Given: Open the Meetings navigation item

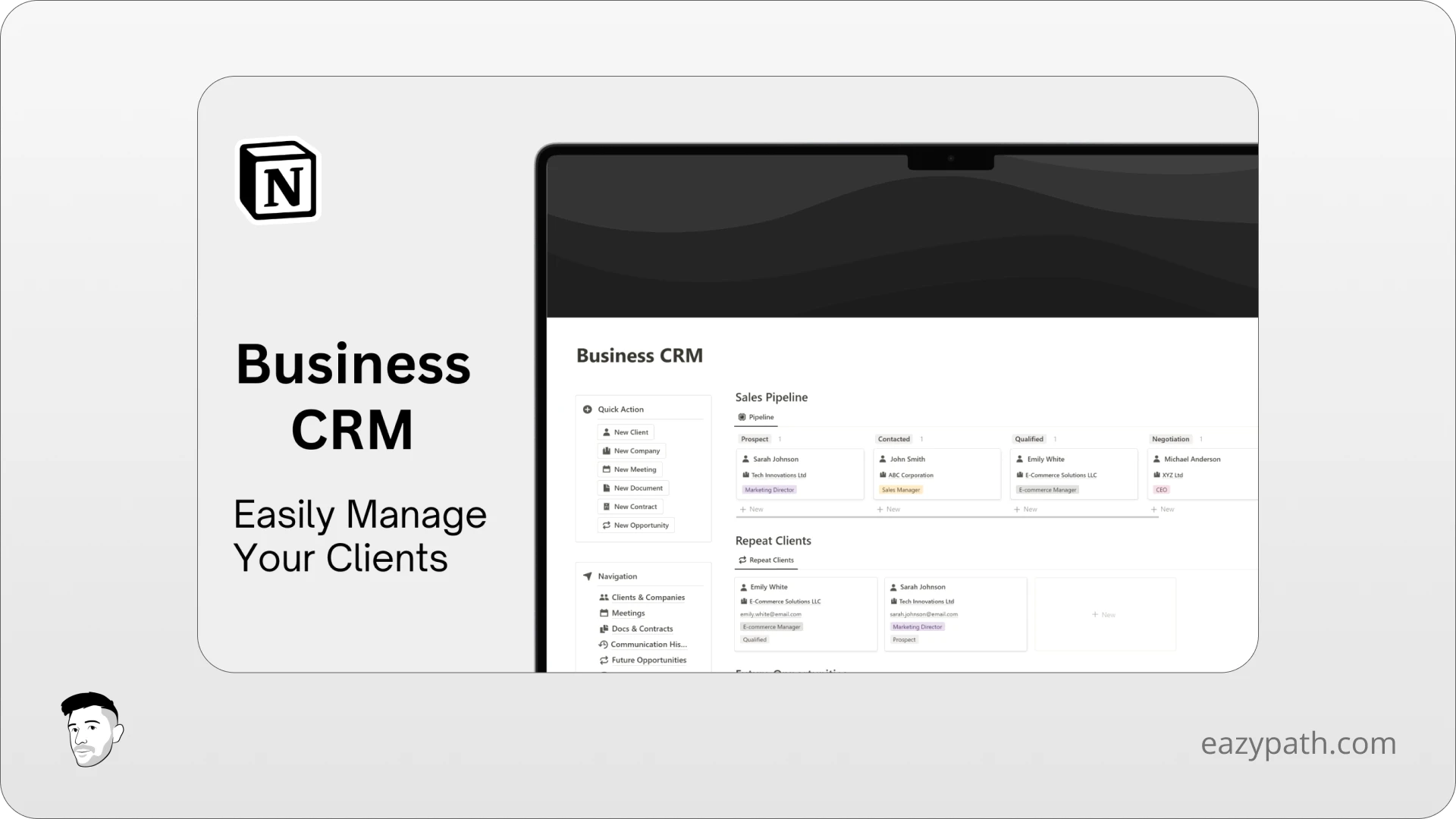Looking at the screenshot, I should (628, 612).
